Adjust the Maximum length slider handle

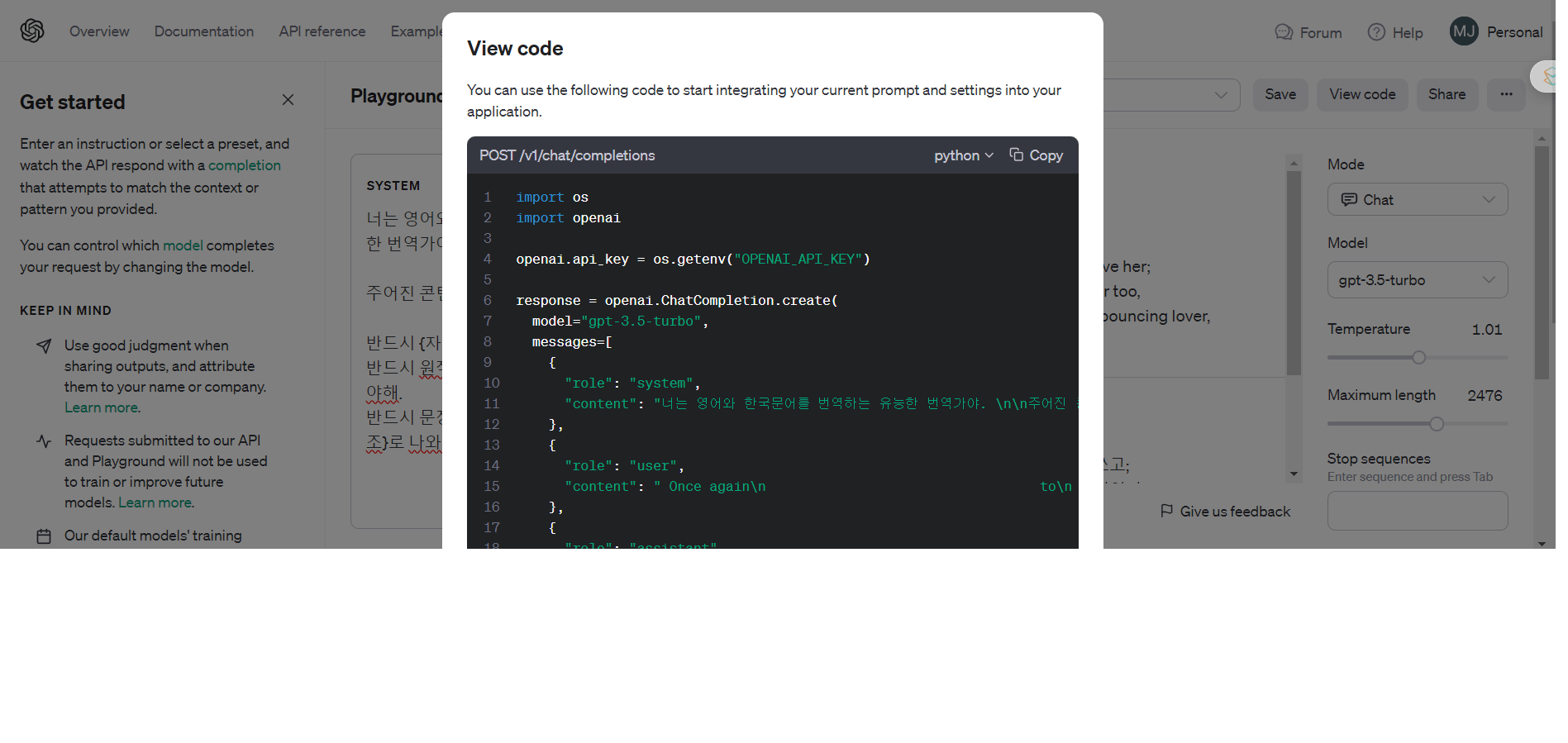[1437, 424]
